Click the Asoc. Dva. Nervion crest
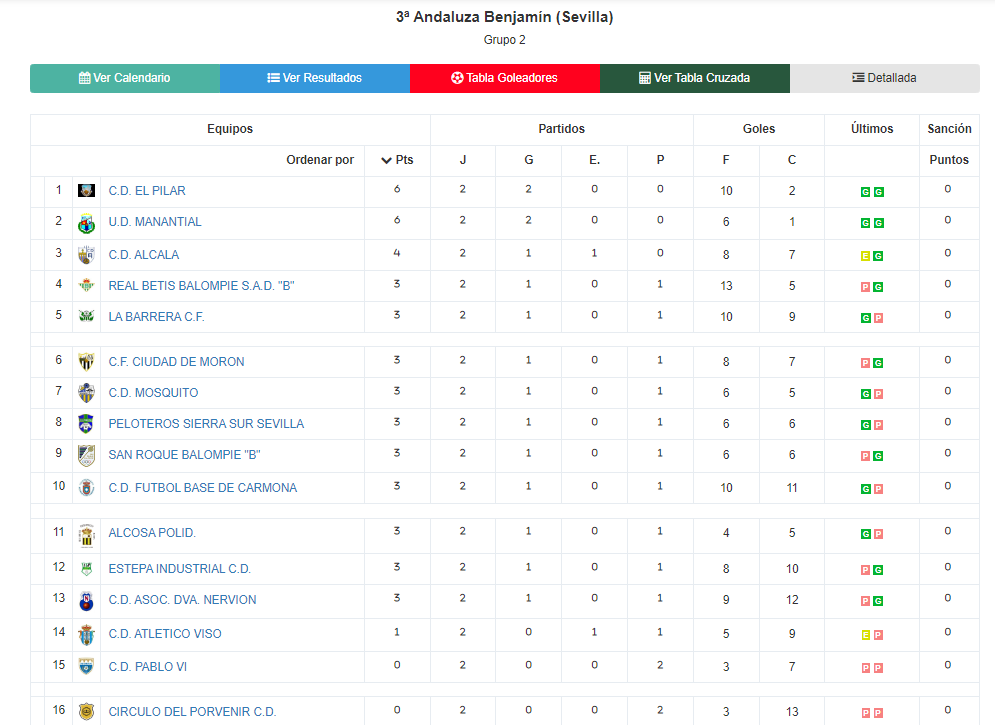Screen dimensions: 995x725 click(86, 601)
